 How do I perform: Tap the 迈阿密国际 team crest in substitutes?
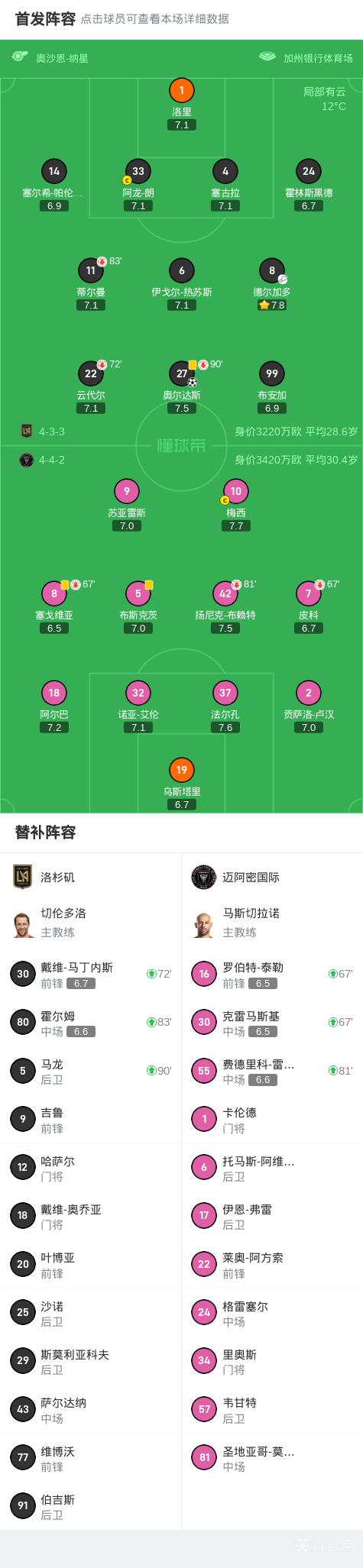point(204,877)
